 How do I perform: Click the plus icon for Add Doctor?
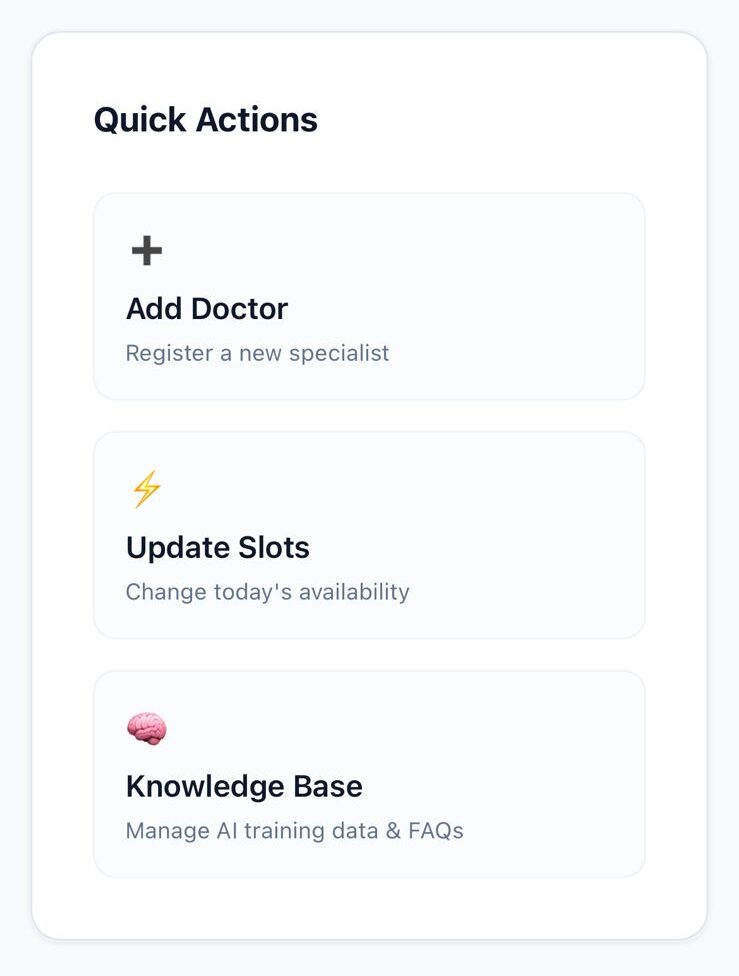coord(147,251)
